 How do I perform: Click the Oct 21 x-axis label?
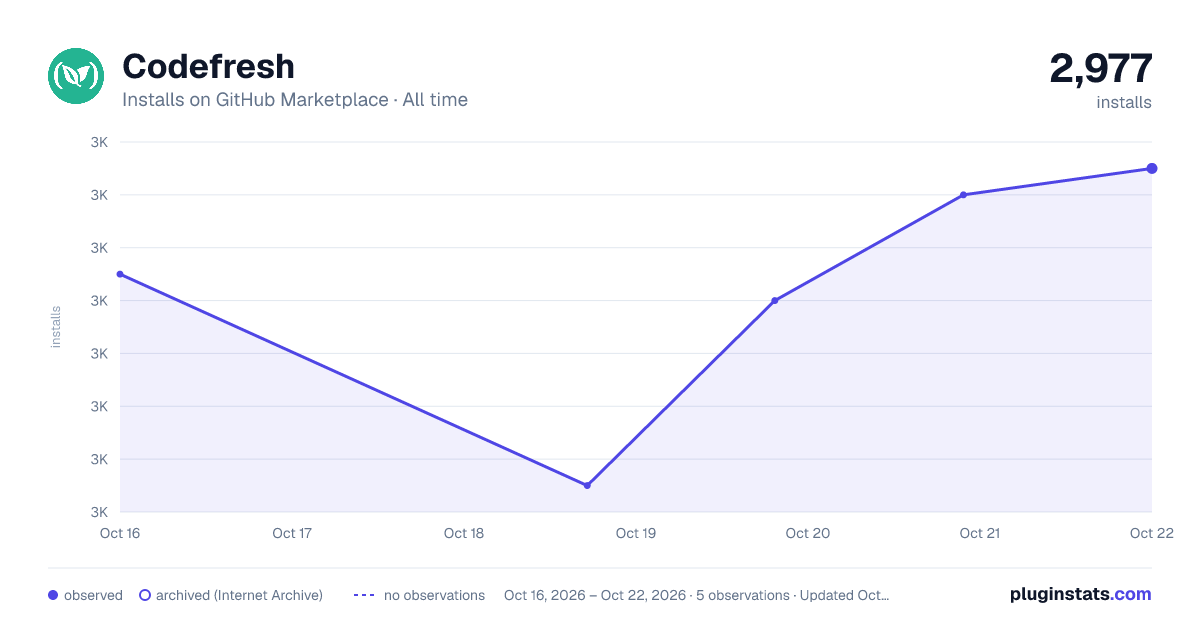[980, 533]
